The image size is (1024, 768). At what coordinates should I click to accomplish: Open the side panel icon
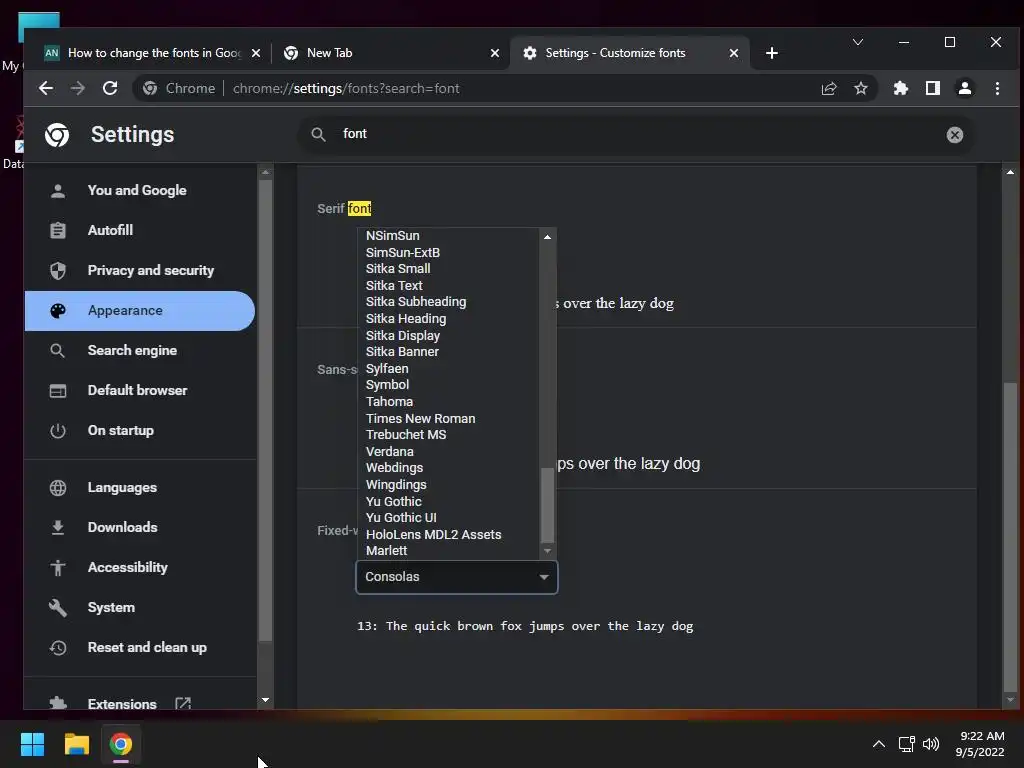click(x=933, y=88)
